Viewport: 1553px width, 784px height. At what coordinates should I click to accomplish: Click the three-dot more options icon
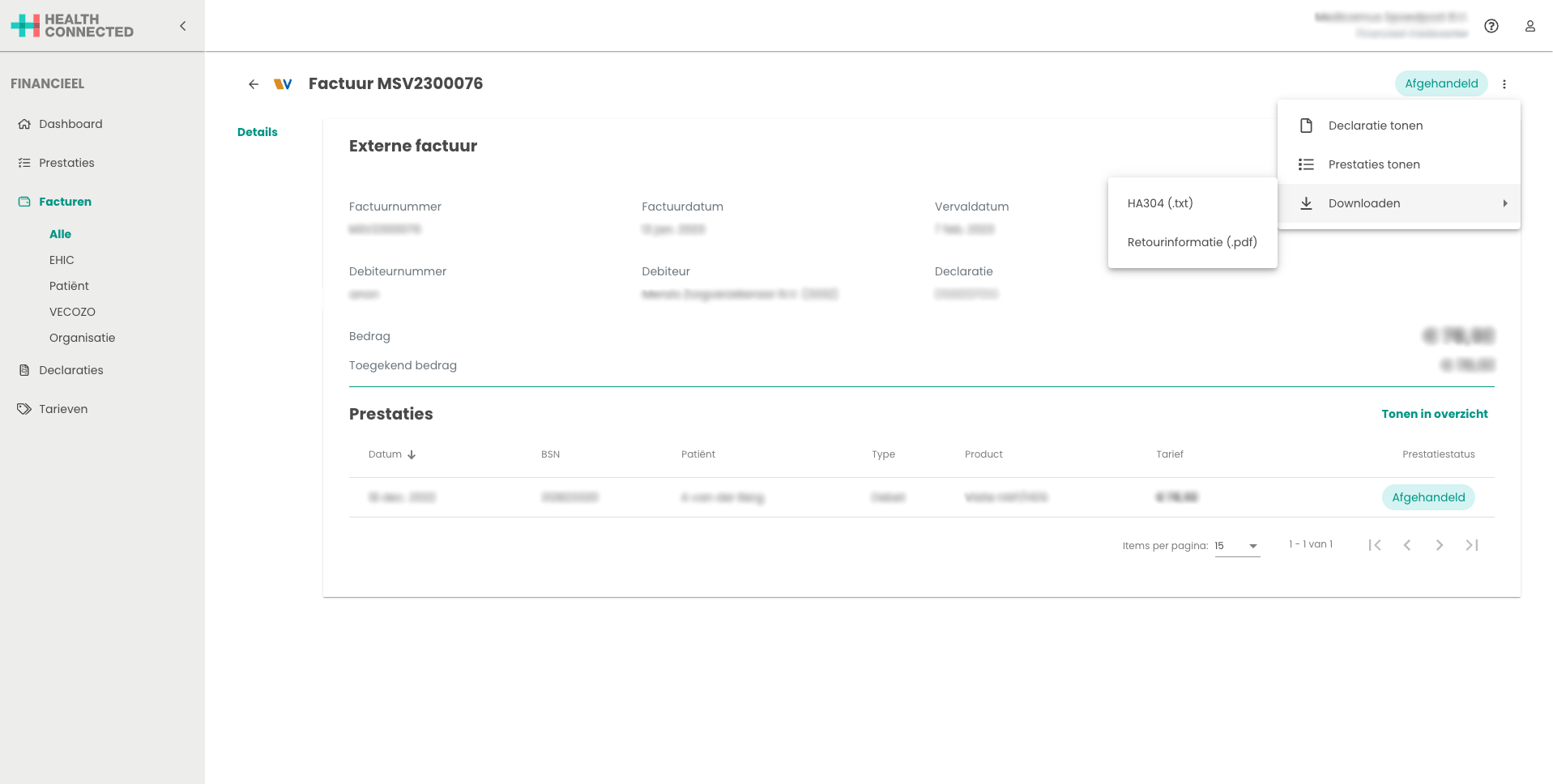(1504, 84)
